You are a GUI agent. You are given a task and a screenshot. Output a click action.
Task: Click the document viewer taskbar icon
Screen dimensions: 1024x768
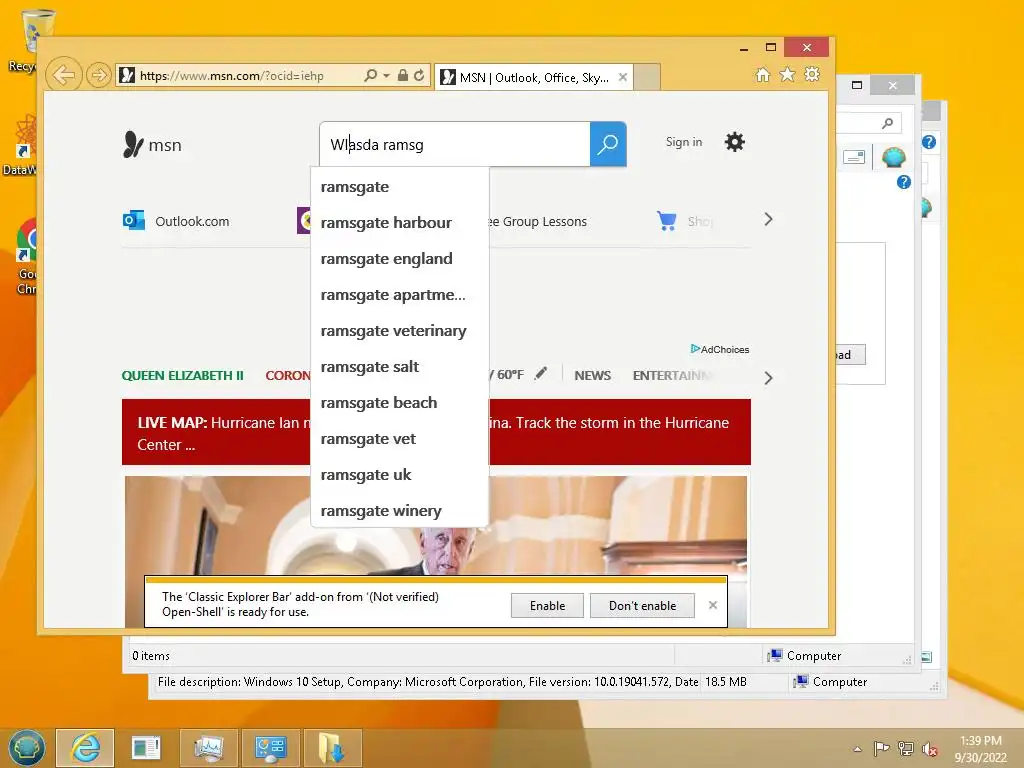(x=146, y=748)
